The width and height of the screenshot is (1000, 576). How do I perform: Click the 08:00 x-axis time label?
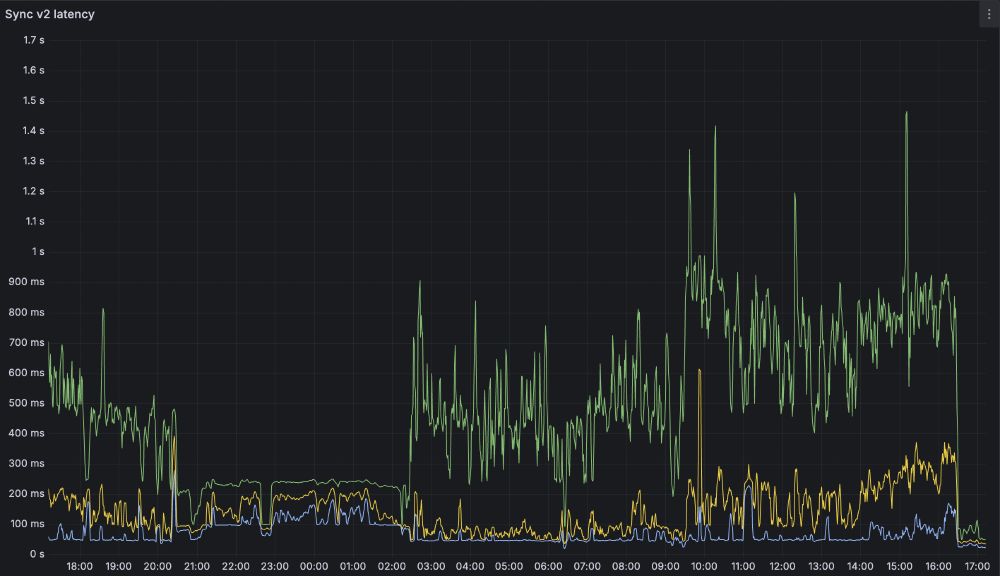coord(626,566)
